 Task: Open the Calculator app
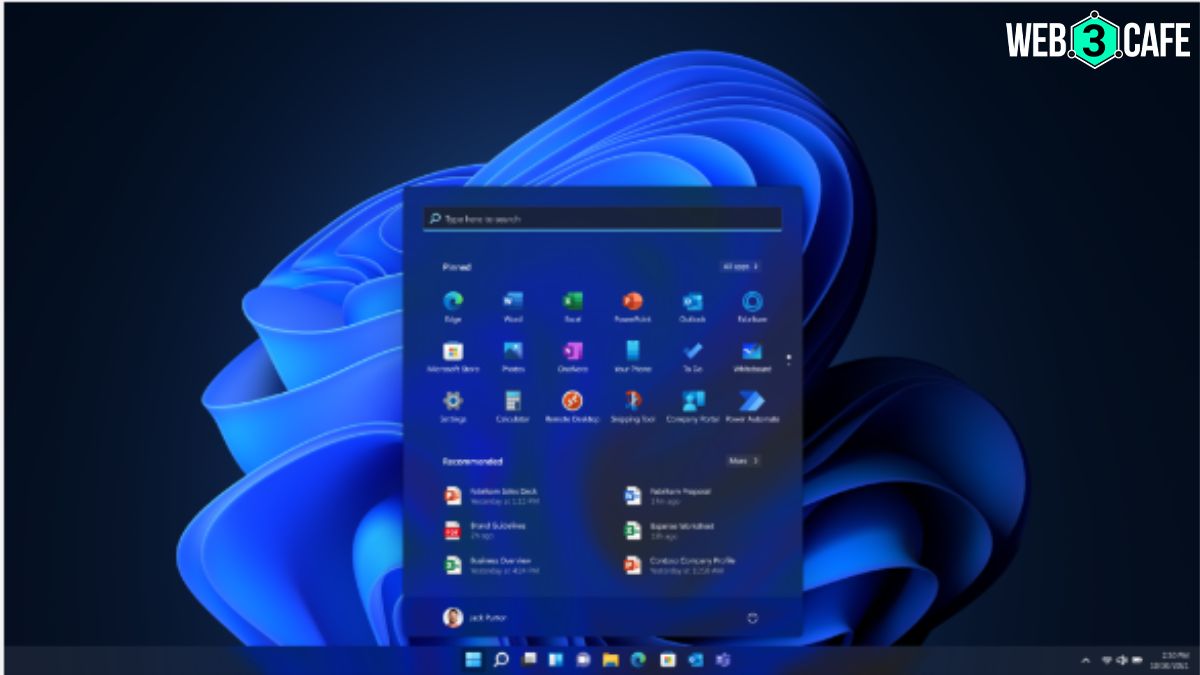pos(513,402)
